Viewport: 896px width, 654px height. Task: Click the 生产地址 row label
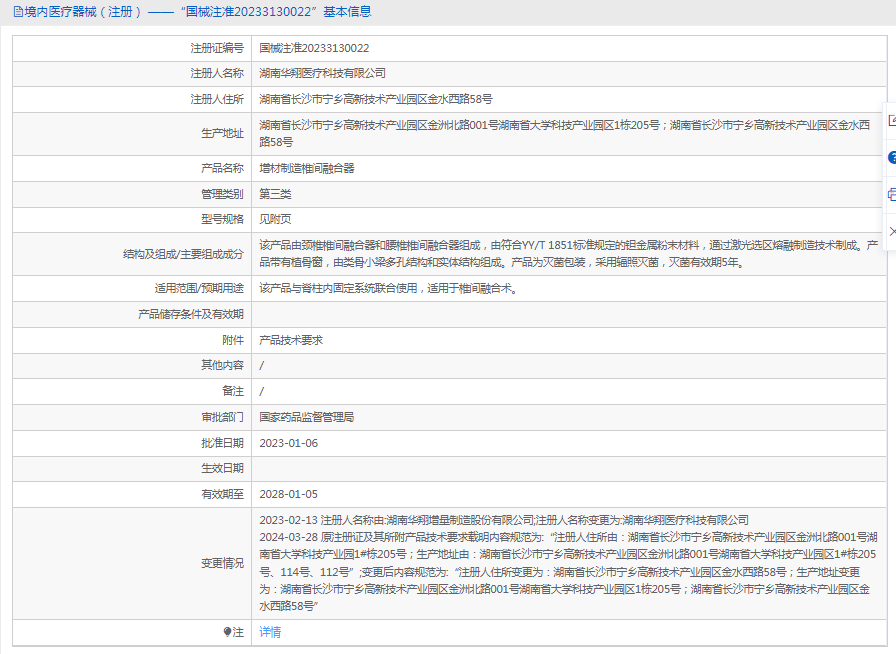click(x=222, y=134)
